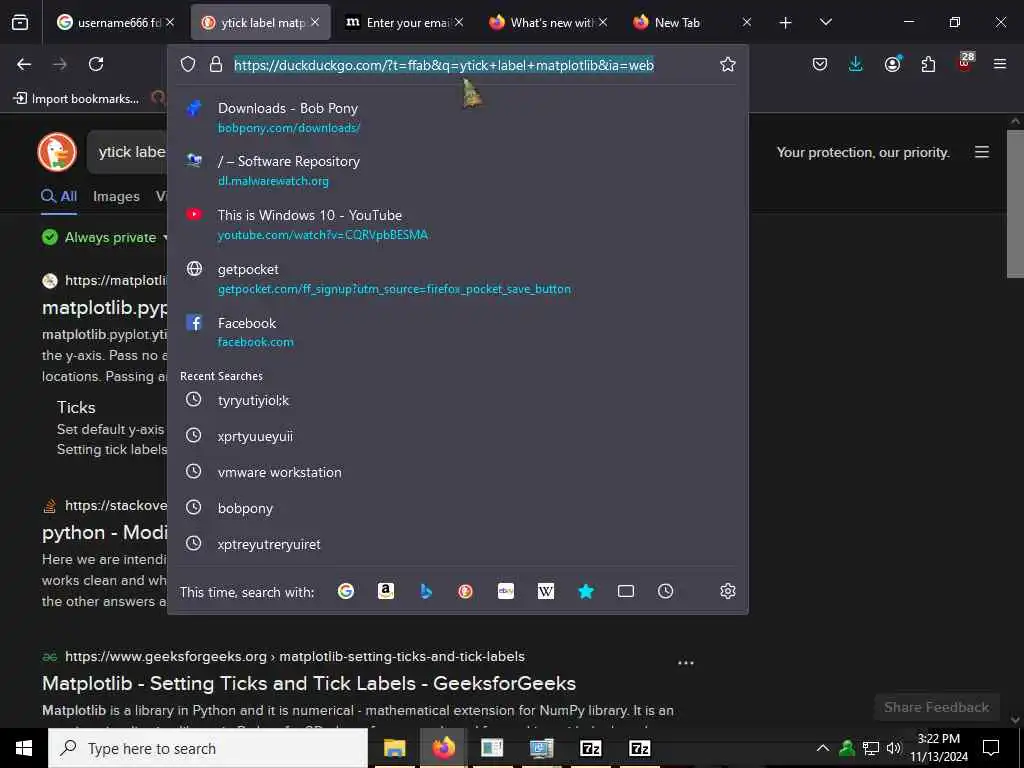This screenshot has height=768, width=1024.
Task: Click the DuckDuckGo logo
Action: pos(57,152)
